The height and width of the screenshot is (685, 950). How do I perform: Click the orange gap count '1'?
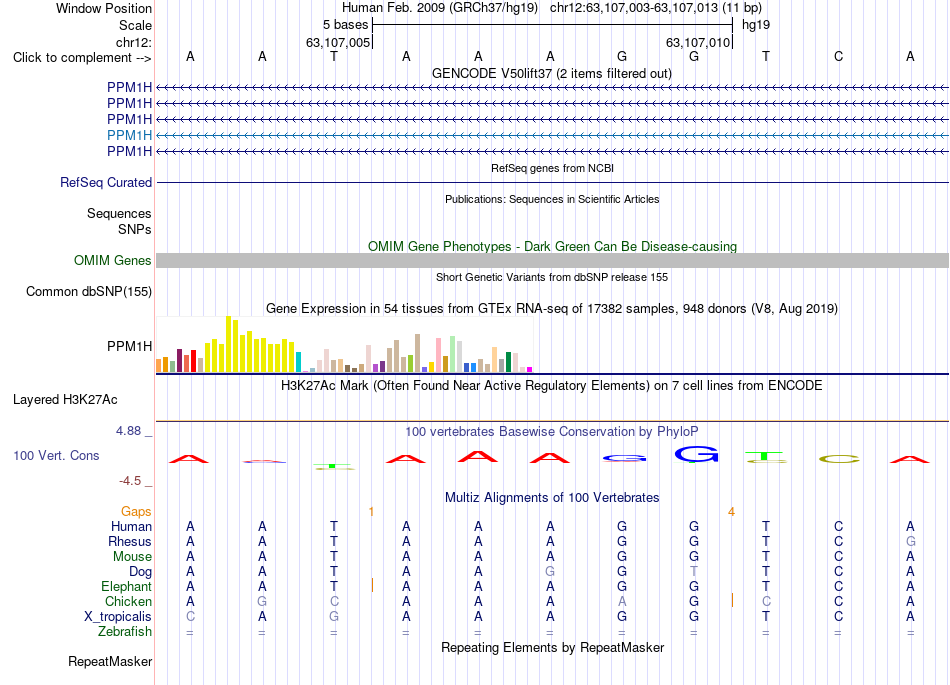point(371,512)
